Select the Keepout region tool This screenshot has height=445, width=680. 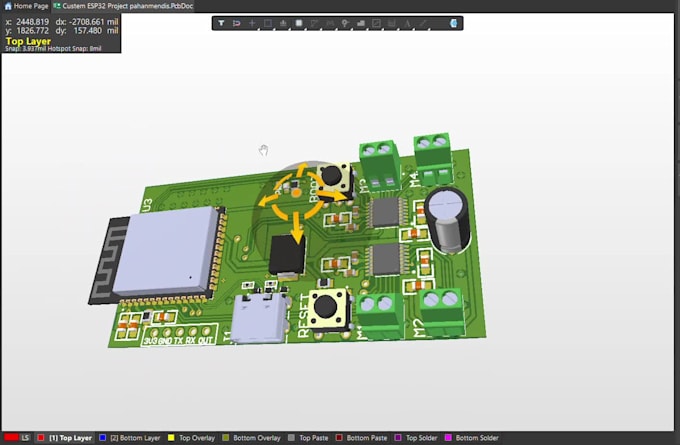(x=376, y=23)
